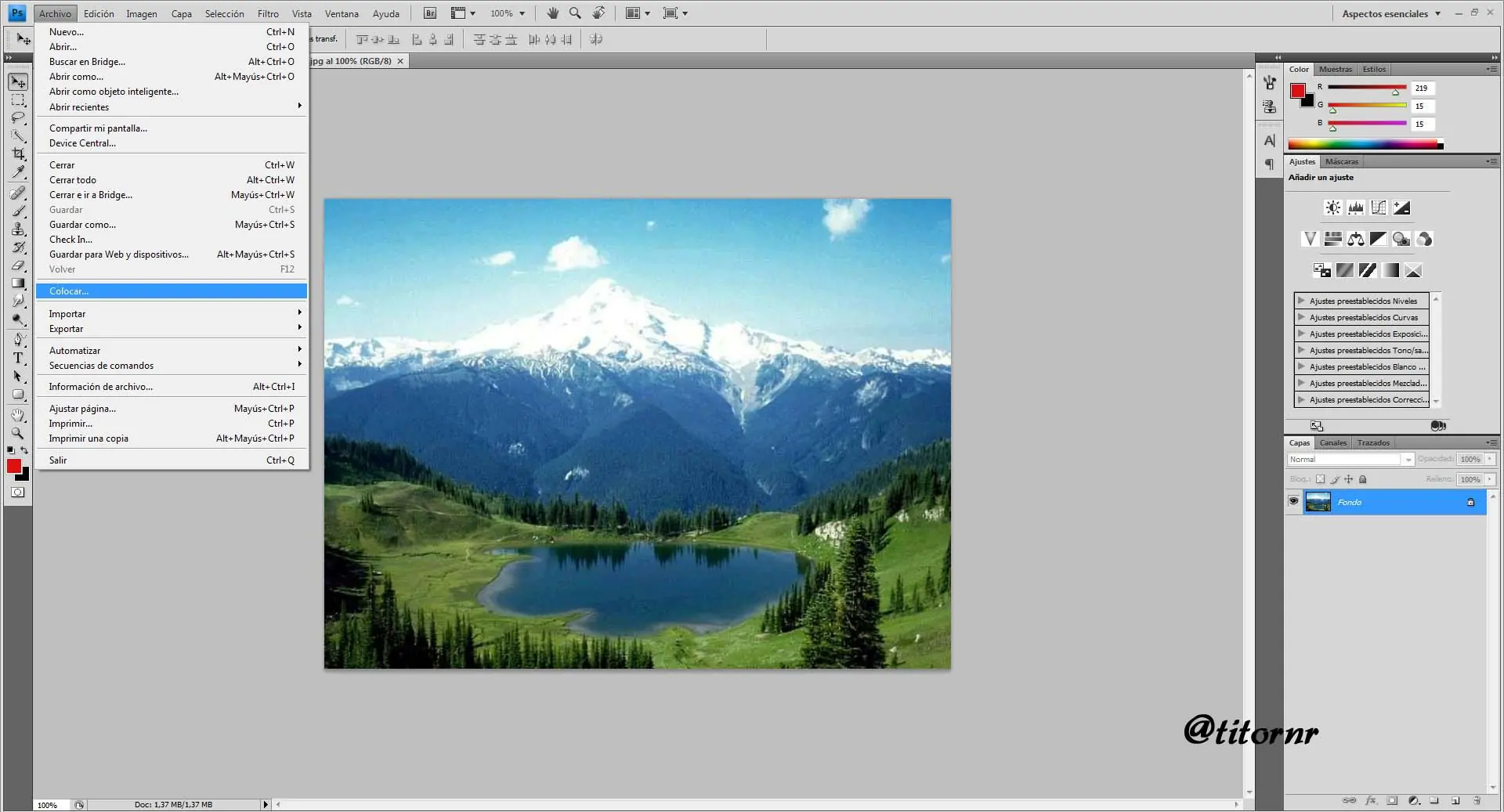The width and height of the screenshot is (1504, 812).
Task: Open the Paragraph panel icon
Action: [1270, 164]
